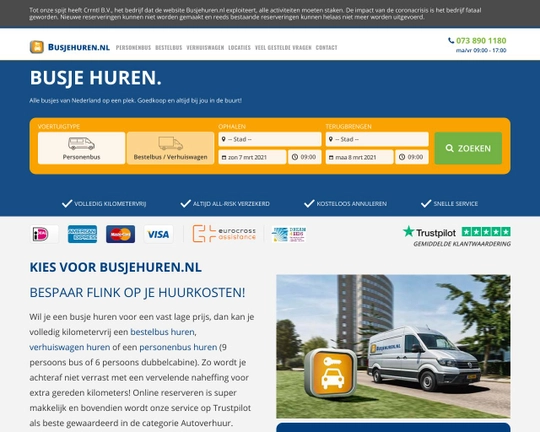Click the 'Kies voor Busjehuren.nl' heading
The width and height of the screenshot is (540, 432).
pyautogui.click(x=116, y=268)
